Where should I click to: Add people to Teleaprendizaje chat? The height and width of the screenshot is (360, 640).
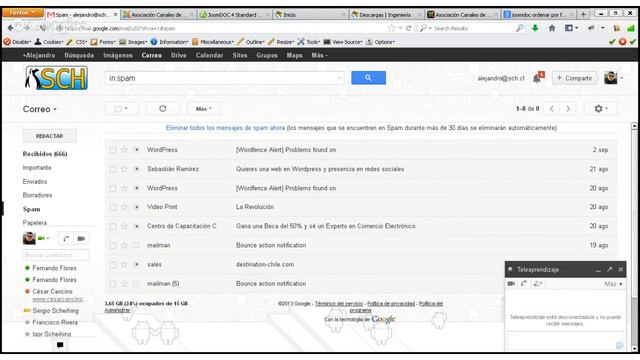(x=538, y=284)
